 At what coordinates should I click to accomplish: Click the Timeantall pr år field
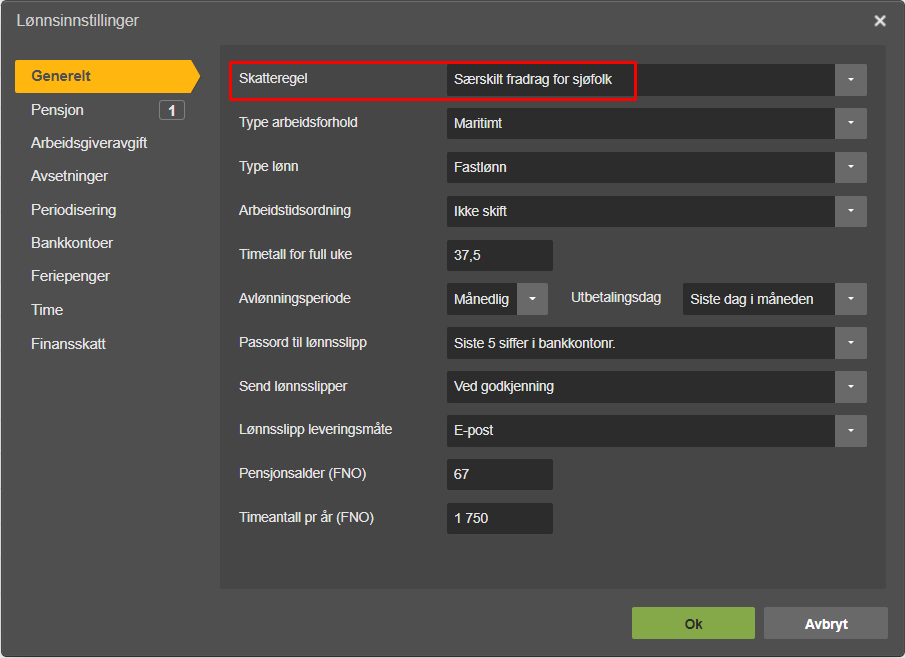tap(499, 518)
